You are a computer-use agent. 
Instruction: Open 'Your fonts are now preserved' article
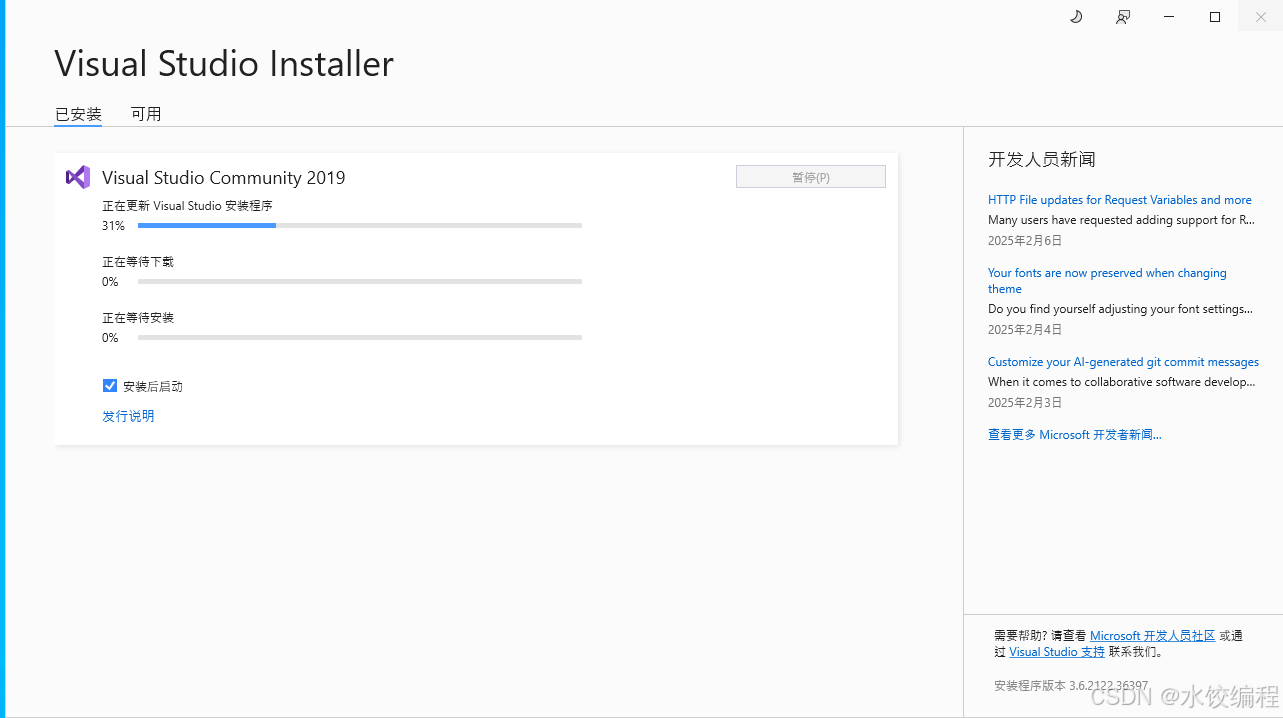(x=1107, y=281)
